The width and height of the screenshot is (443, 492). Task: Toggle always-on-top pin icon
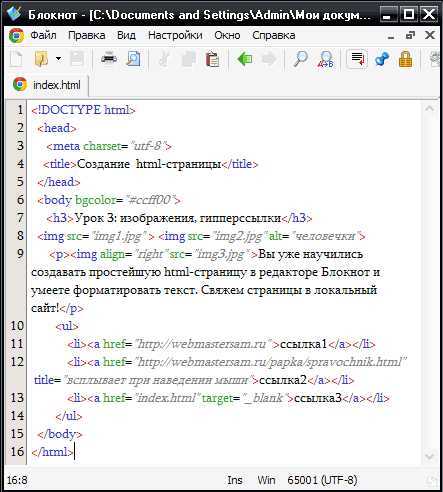click(x=382, y=60)
